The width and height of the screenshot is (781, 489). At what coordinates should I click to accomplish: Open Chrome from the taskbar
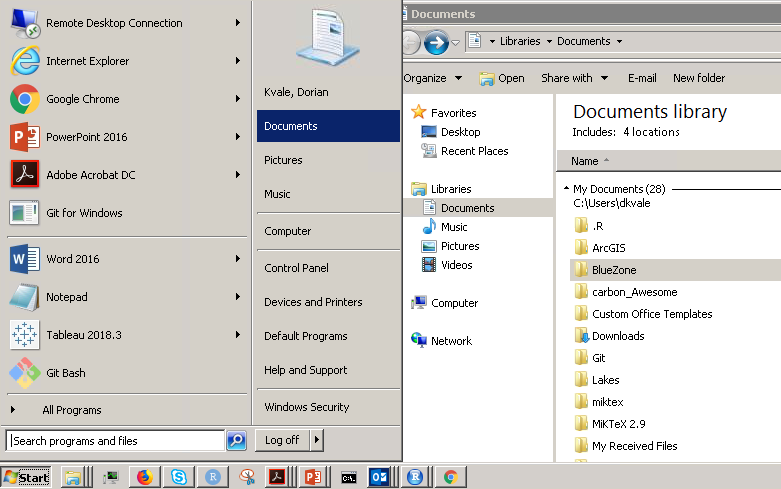(x=451, y=477)
